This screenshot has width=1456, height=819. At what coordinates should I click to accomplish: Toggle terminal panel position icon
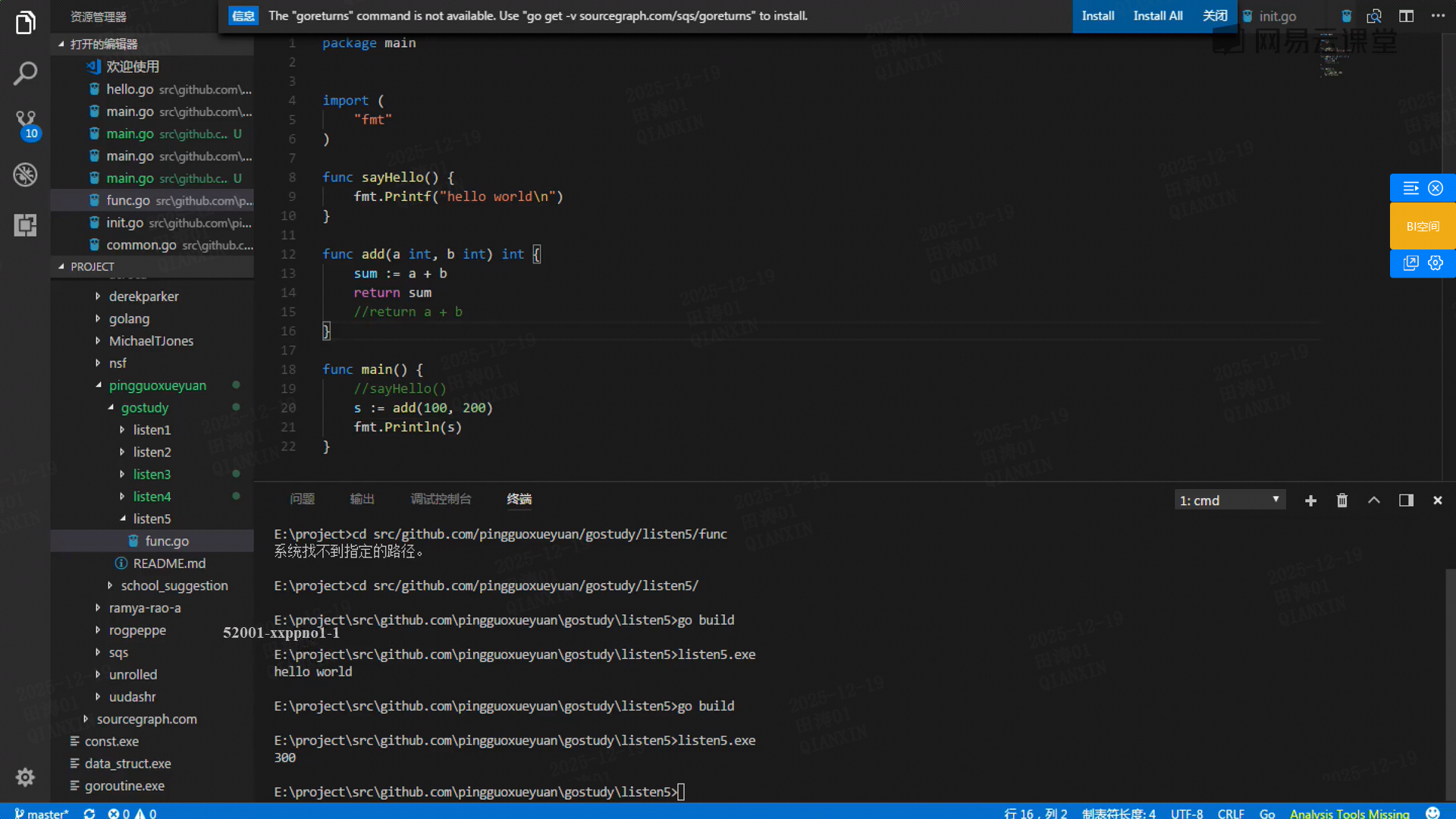(x=1406, y=500)
